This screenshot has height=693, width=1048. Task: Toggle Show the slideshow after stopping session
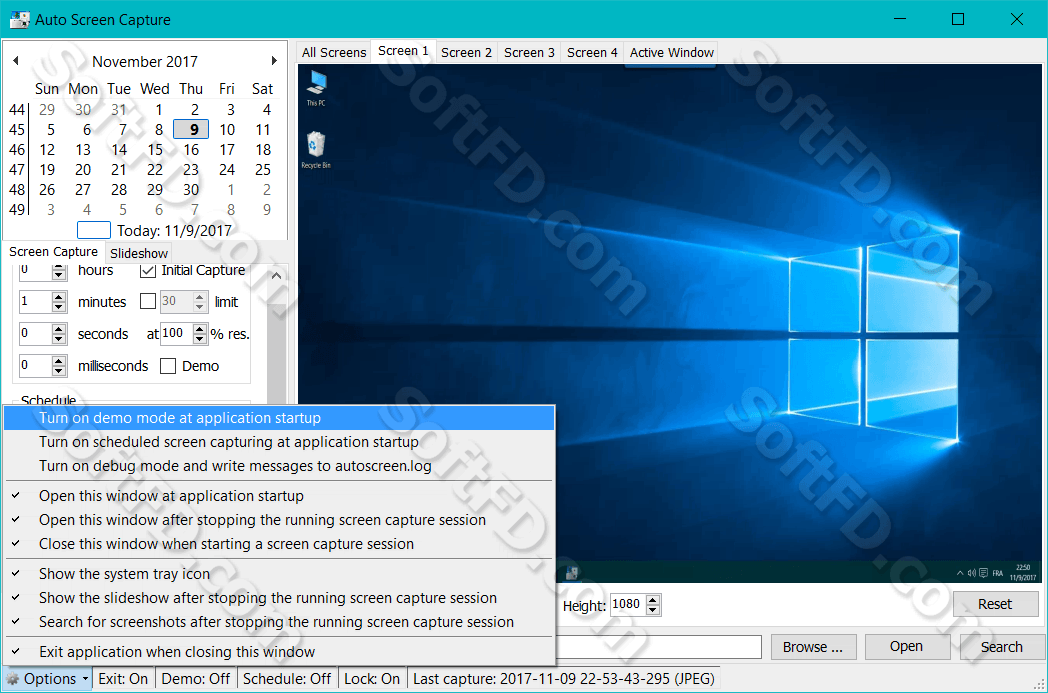click(x=279, y=598)
